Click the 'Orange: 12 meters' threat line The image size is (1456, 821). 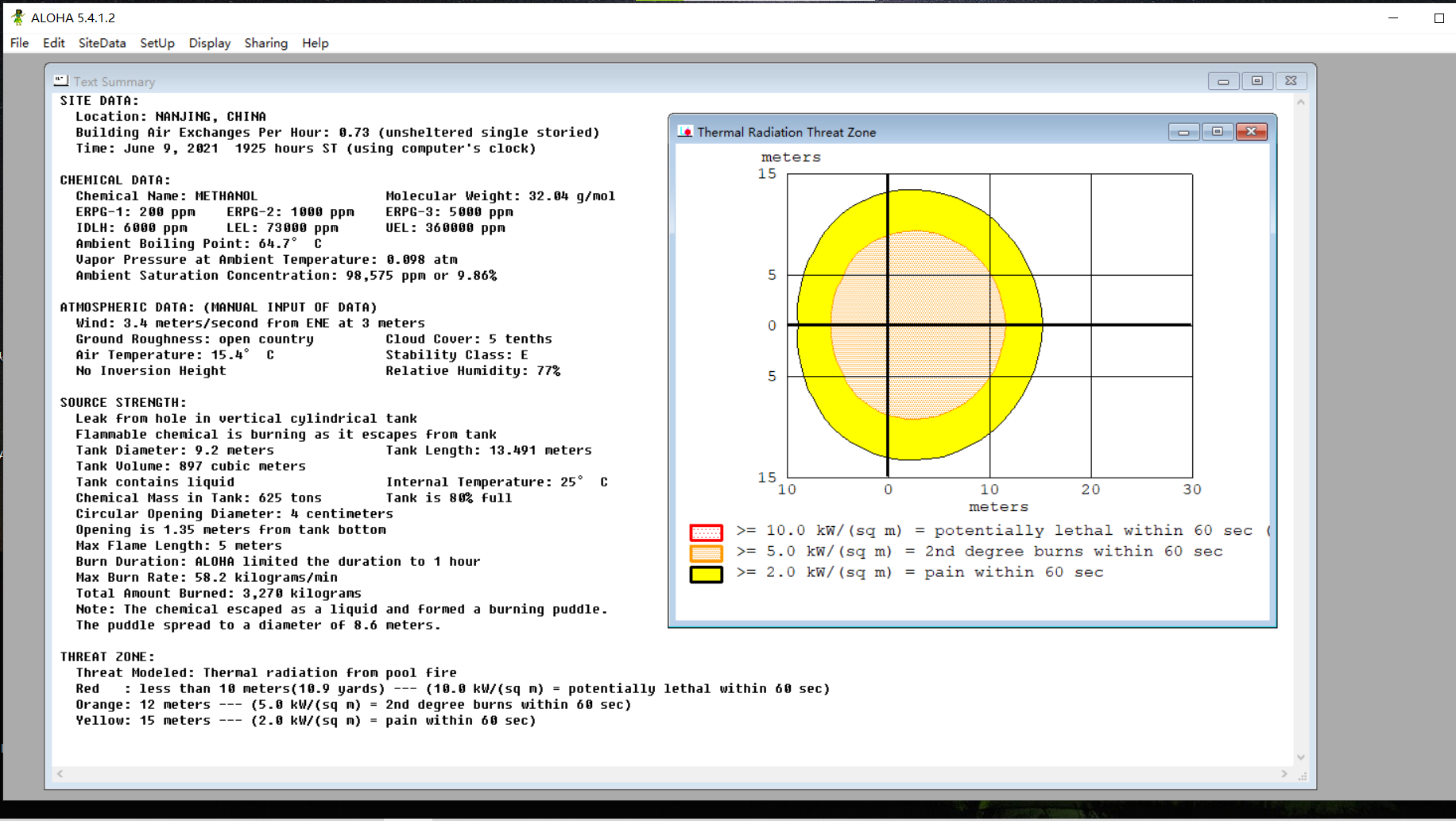(x=354, y=705)
